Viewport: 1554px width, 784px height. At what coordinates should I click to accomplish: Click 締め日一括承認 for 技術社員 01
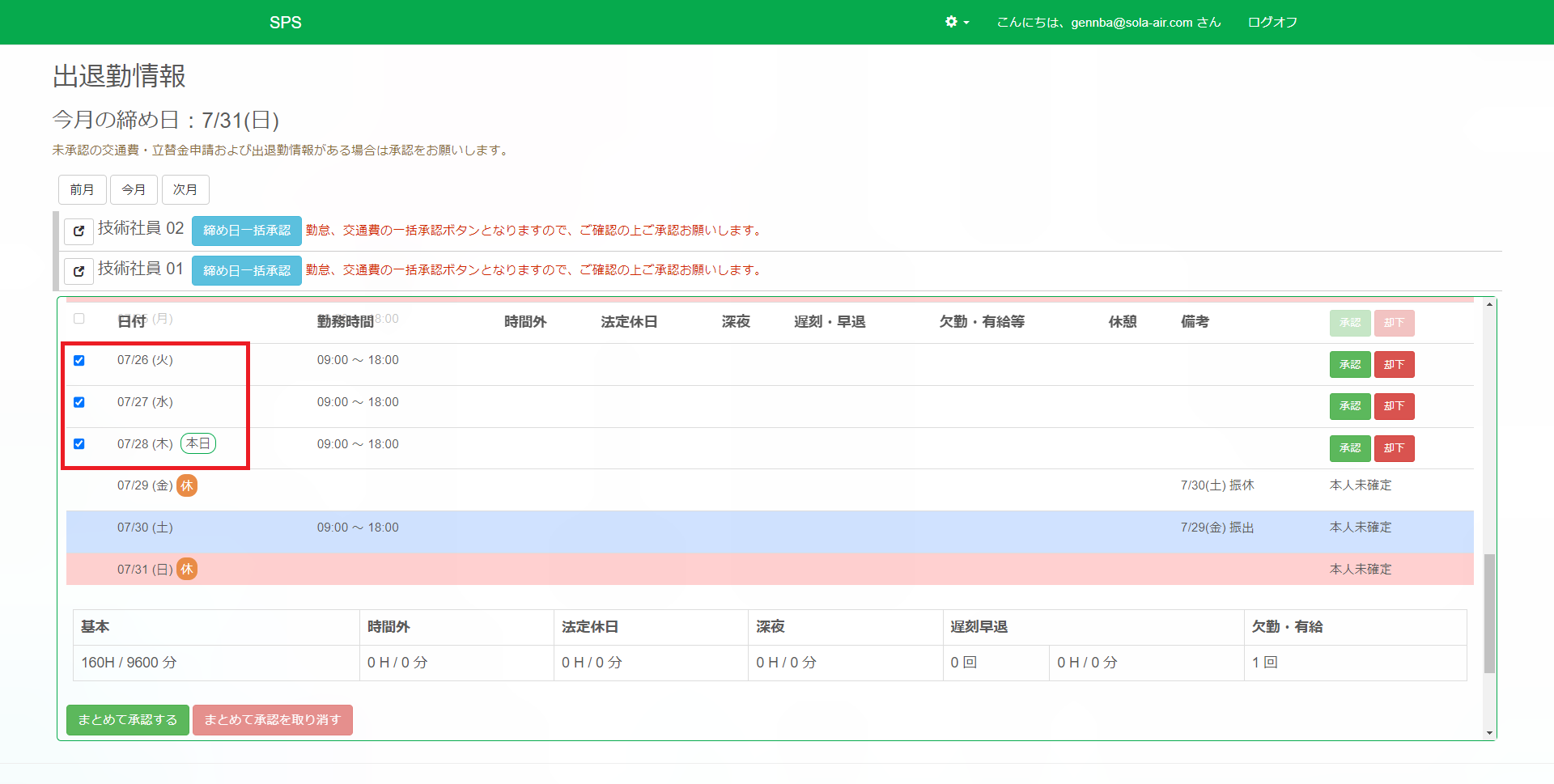tap(246, 270)
